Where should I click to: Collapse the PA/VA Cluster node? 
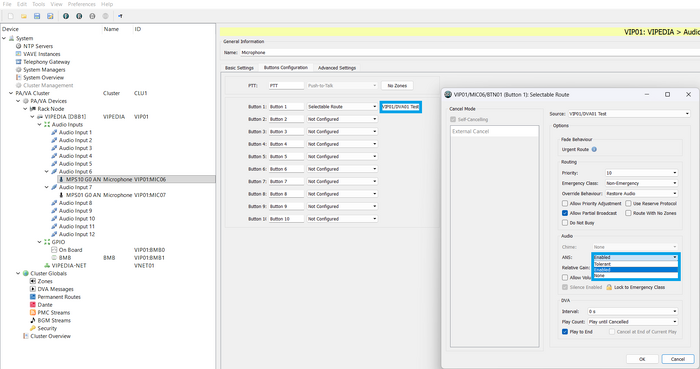coord(11,93)
